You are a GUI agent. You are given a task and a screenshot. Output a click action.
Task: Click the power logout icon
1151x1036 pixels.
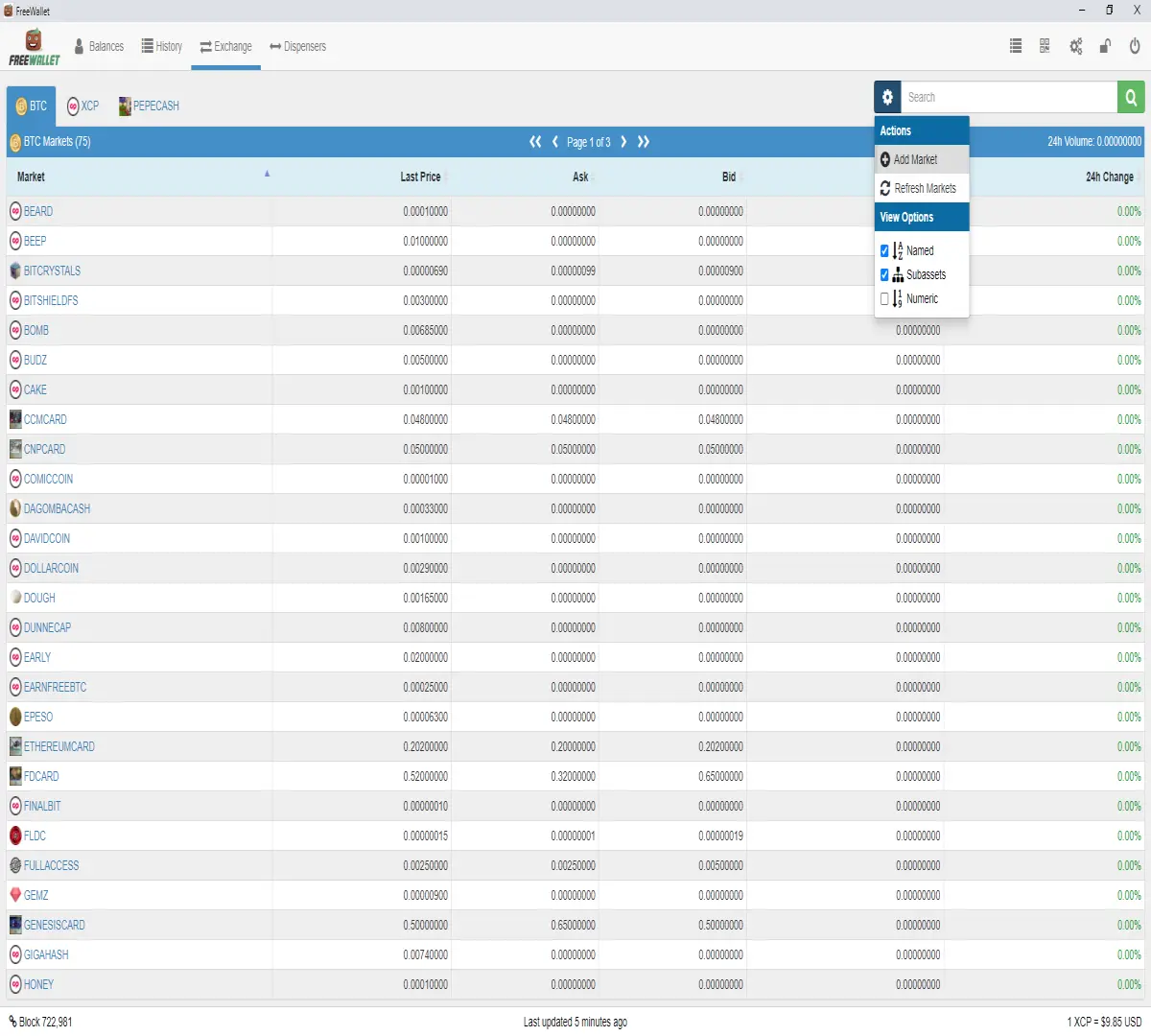1135,46
